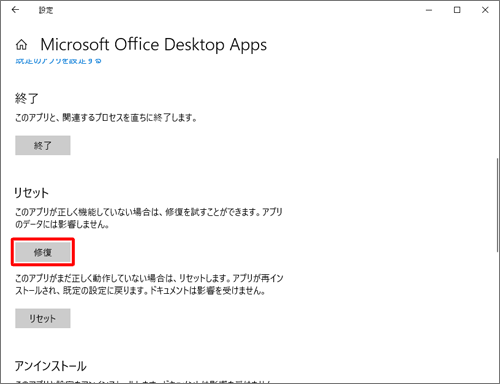Image resolution: width=500 pixels, height=384 pixels.
Task: Close the Settings window
Action: [x=485, y=10]
